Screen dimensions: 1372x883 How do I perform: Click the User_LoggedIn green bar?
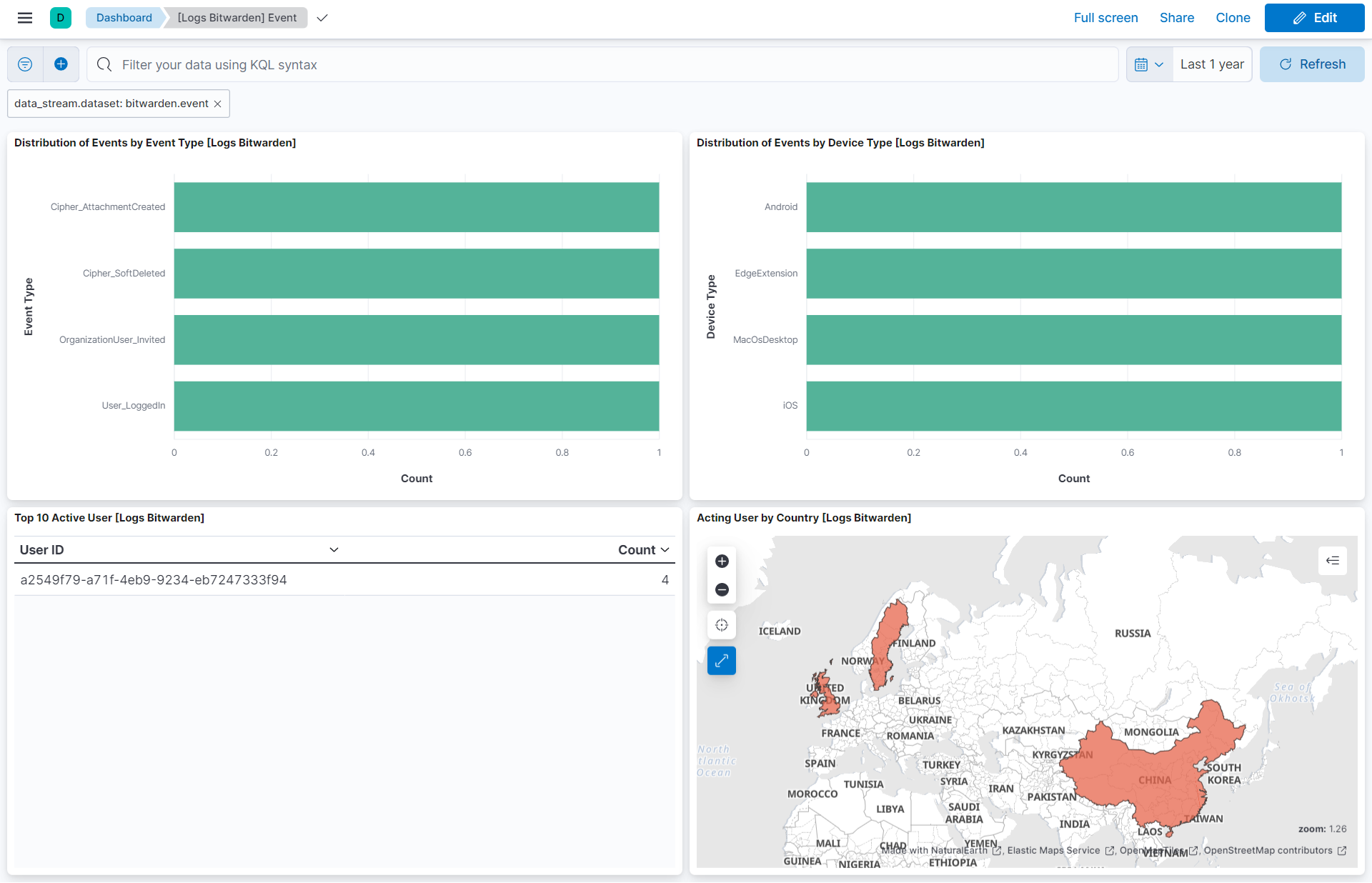point(417,406)
